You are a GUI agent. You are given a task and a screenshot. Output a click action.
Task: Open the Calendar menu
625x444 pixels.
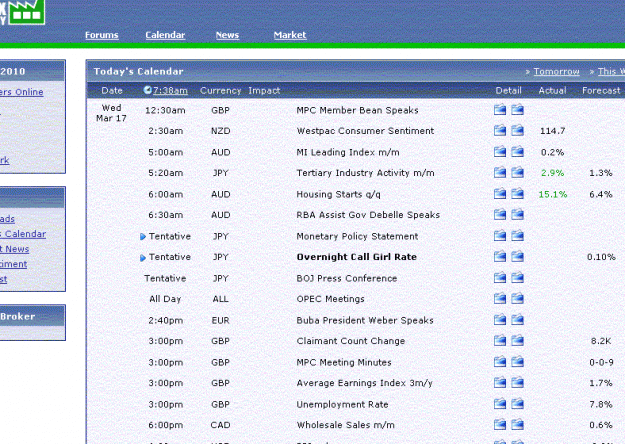[165, 35]
